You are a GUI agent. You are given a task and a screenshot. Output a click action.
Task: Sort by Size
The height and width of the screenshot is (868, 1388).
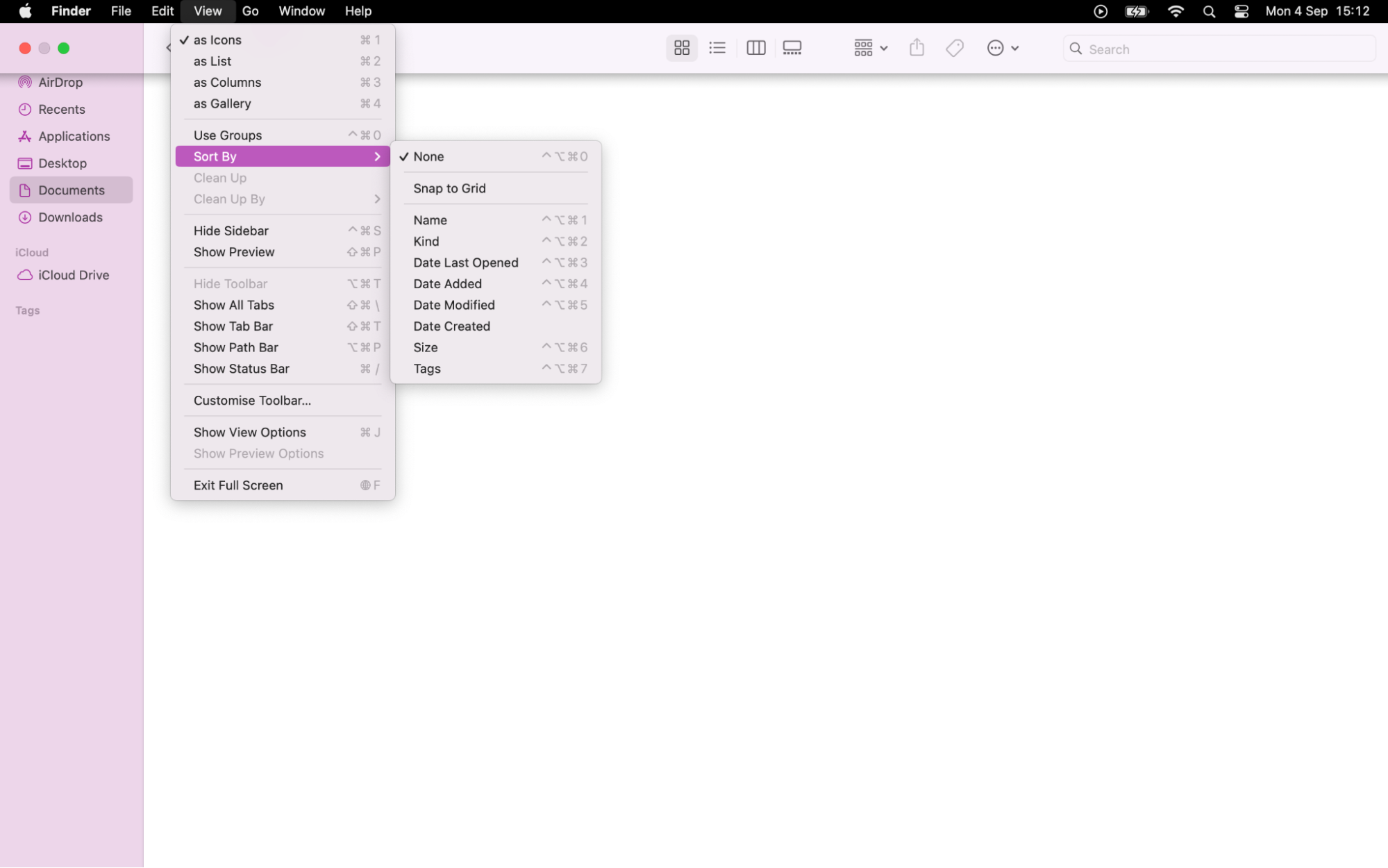pos(496,348)
